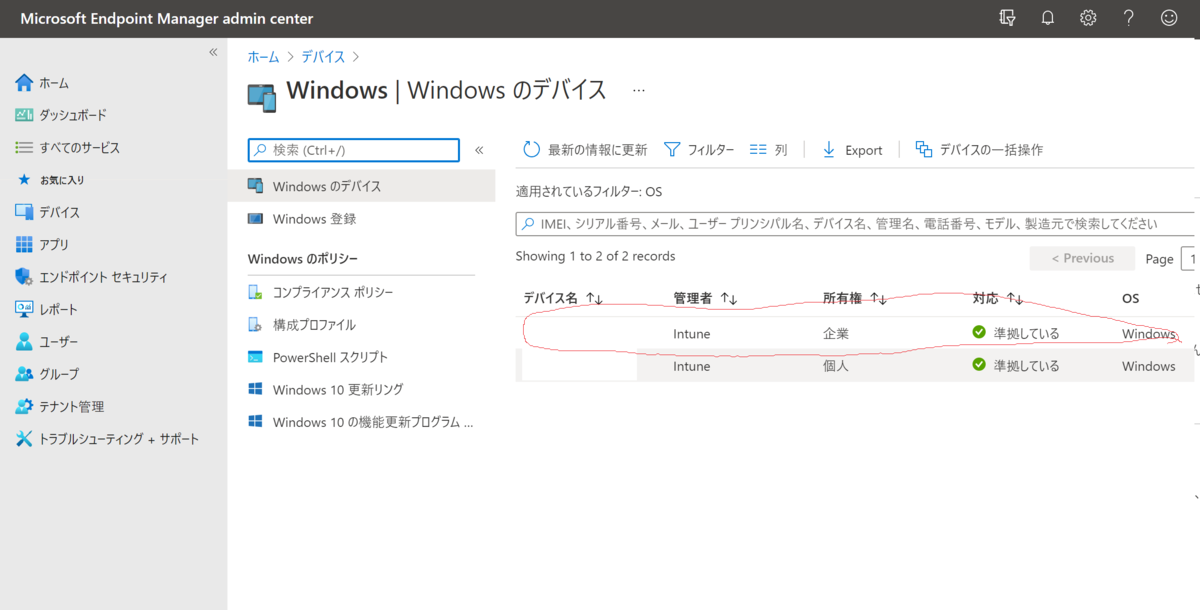Open Windows 10 の機能更新プログラム
1200x610 pixels.
click(x=373, y=422)
